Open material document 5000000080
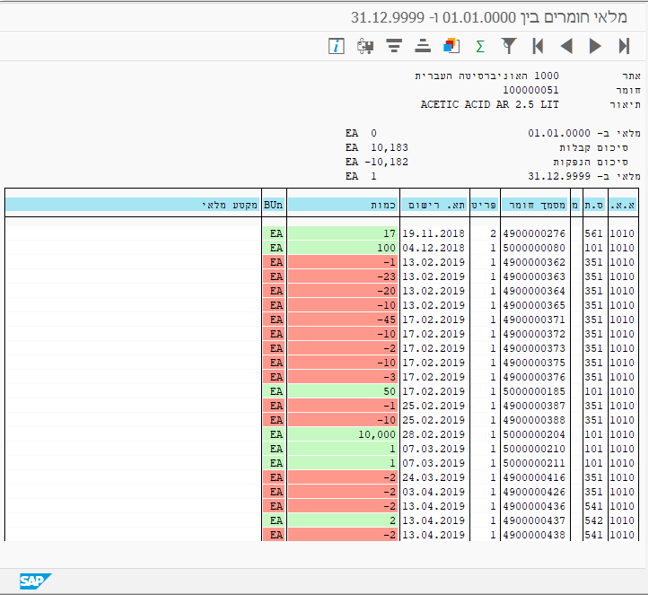This screenshot has width=648, height=595. (x=534, y=248)
